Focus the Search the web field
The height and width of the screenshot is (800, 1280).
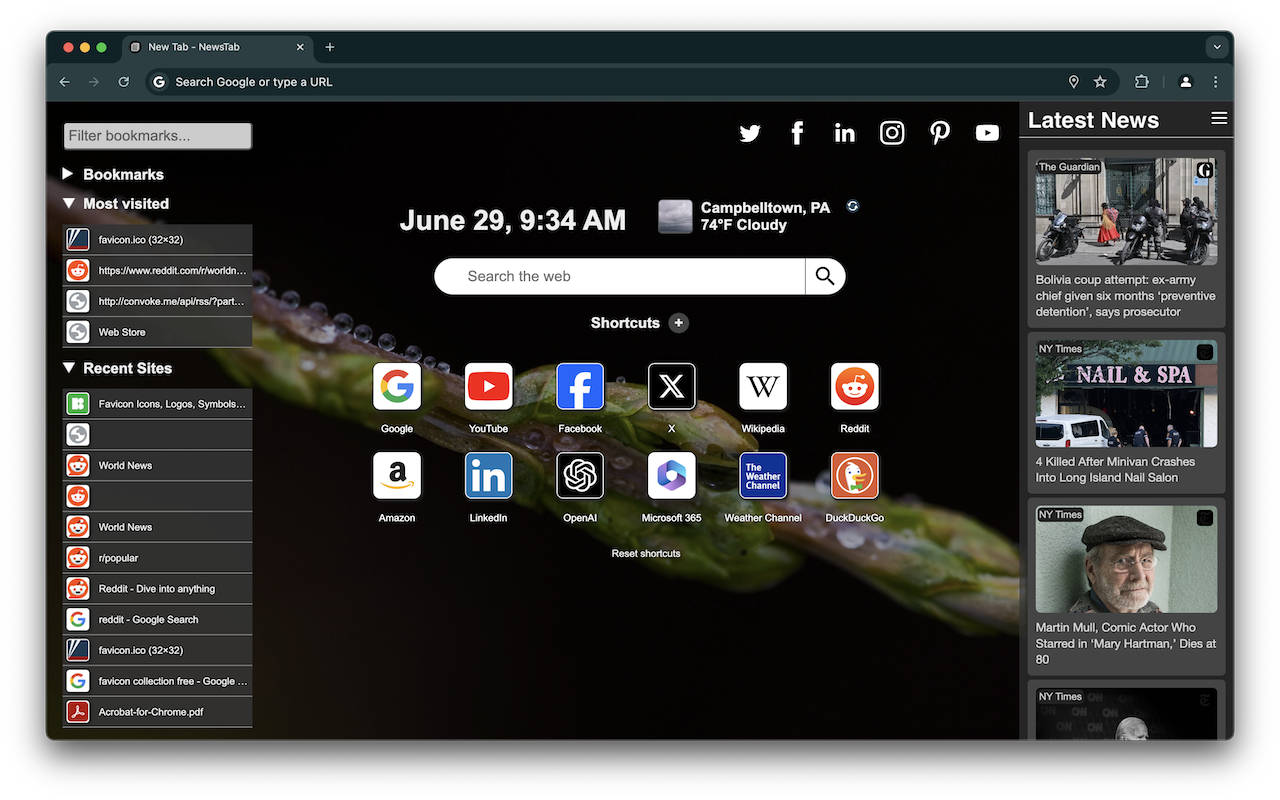(620, 276)
